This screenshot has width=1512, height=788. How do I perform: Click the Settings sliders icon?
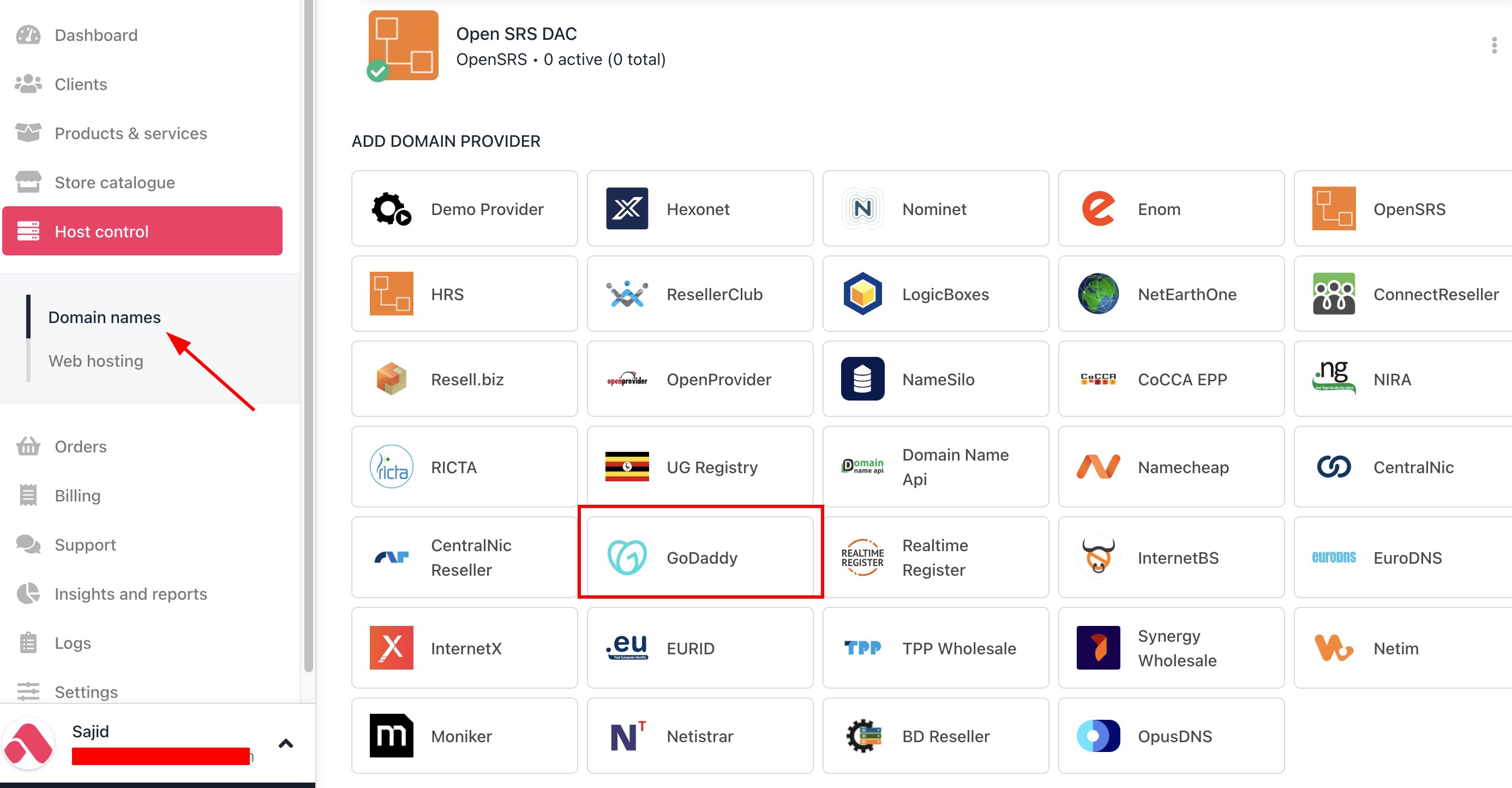28,692
